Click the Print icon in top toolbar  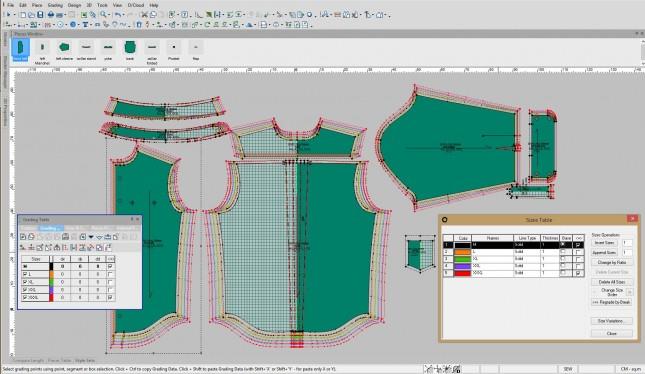tap(51, 15)
